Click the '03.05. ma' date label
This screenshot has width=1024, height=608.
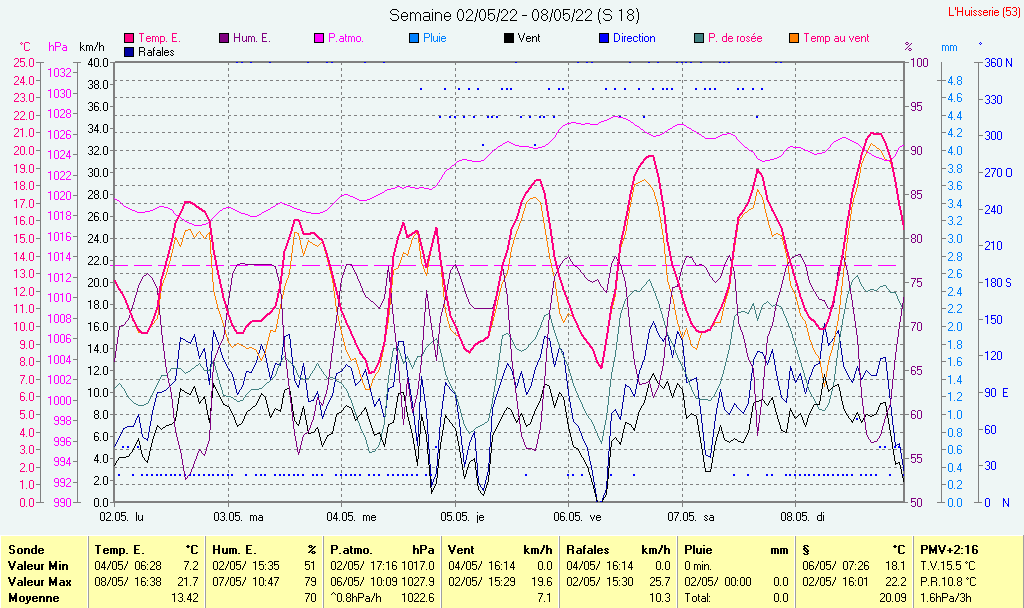tap(238, 517)
